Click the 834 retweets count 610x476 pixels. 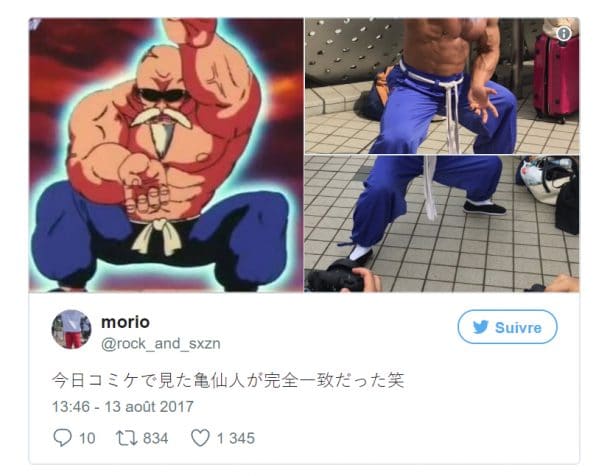click(x=156, y=438)
